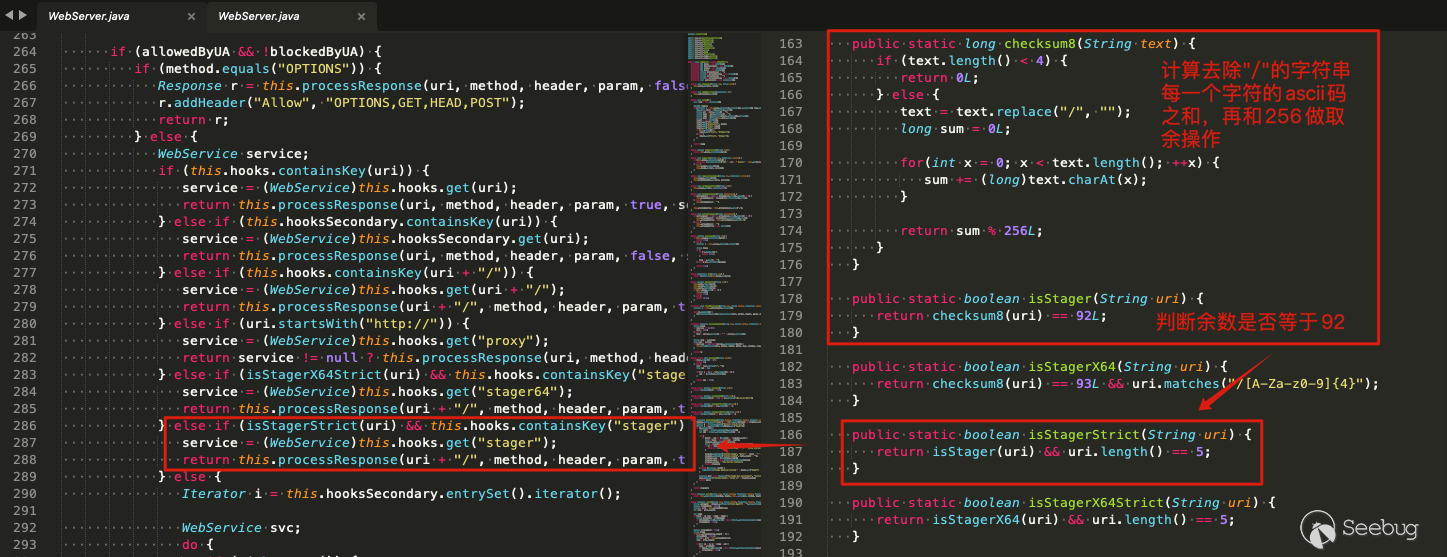1447x557 pixels.
Task: Click line number 186 in the right gutter
Action: point(790,435)
